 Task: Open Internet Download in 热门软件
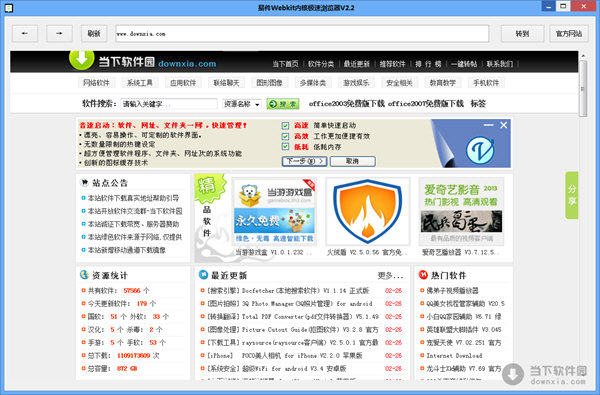[x=454, y=356]
